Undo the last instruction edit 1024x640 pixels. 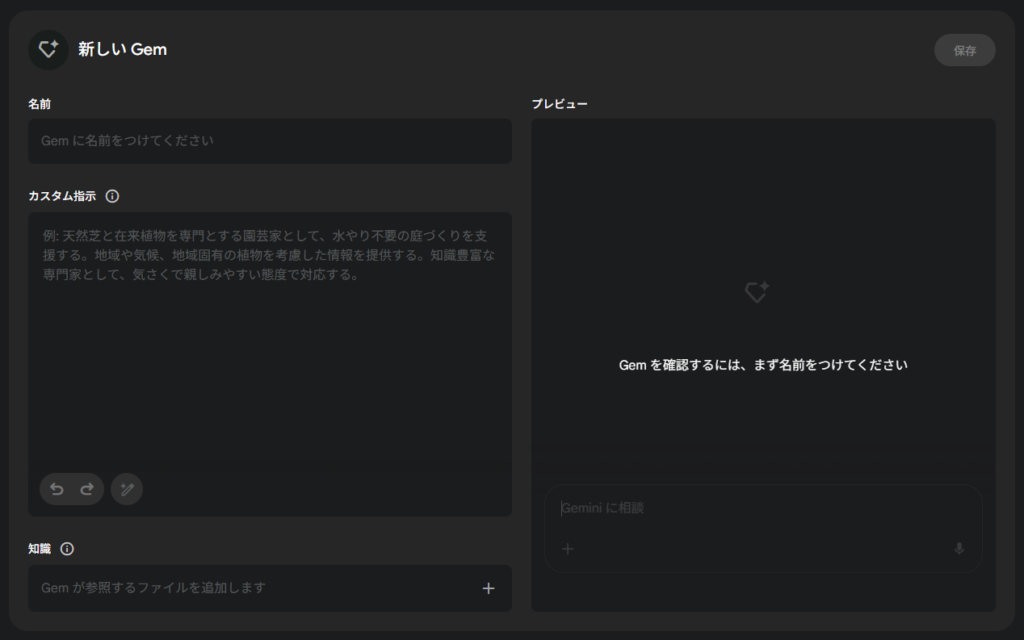tap(57, 489)
